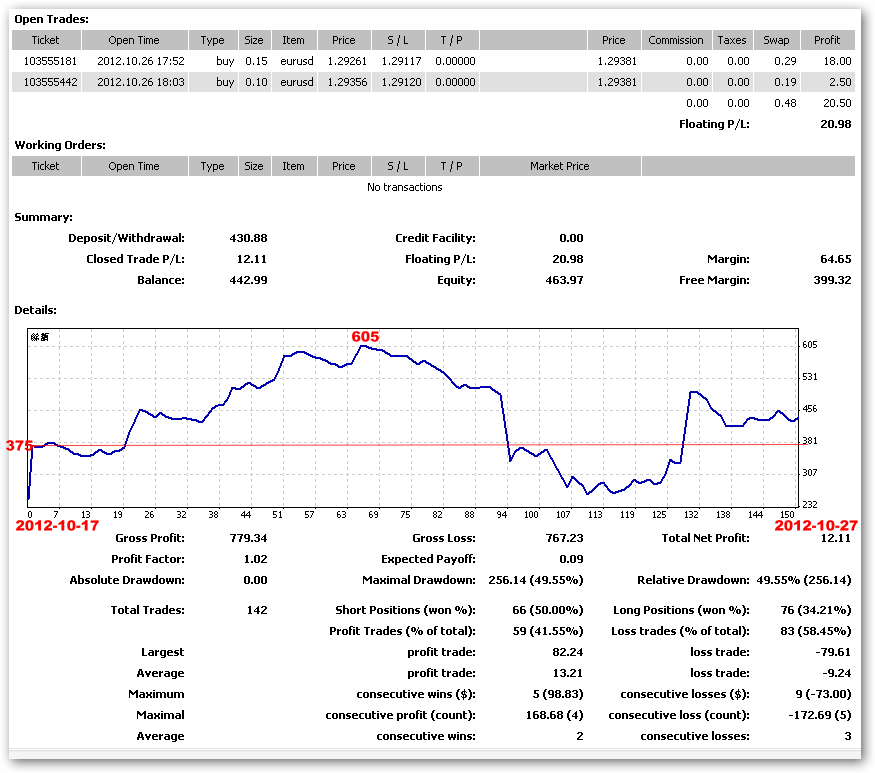Image resolution: width=875 pixels, height=773 pixels.
Task: Click "eurusd" in the ticket 103555181 row
Action: [297, 61]
